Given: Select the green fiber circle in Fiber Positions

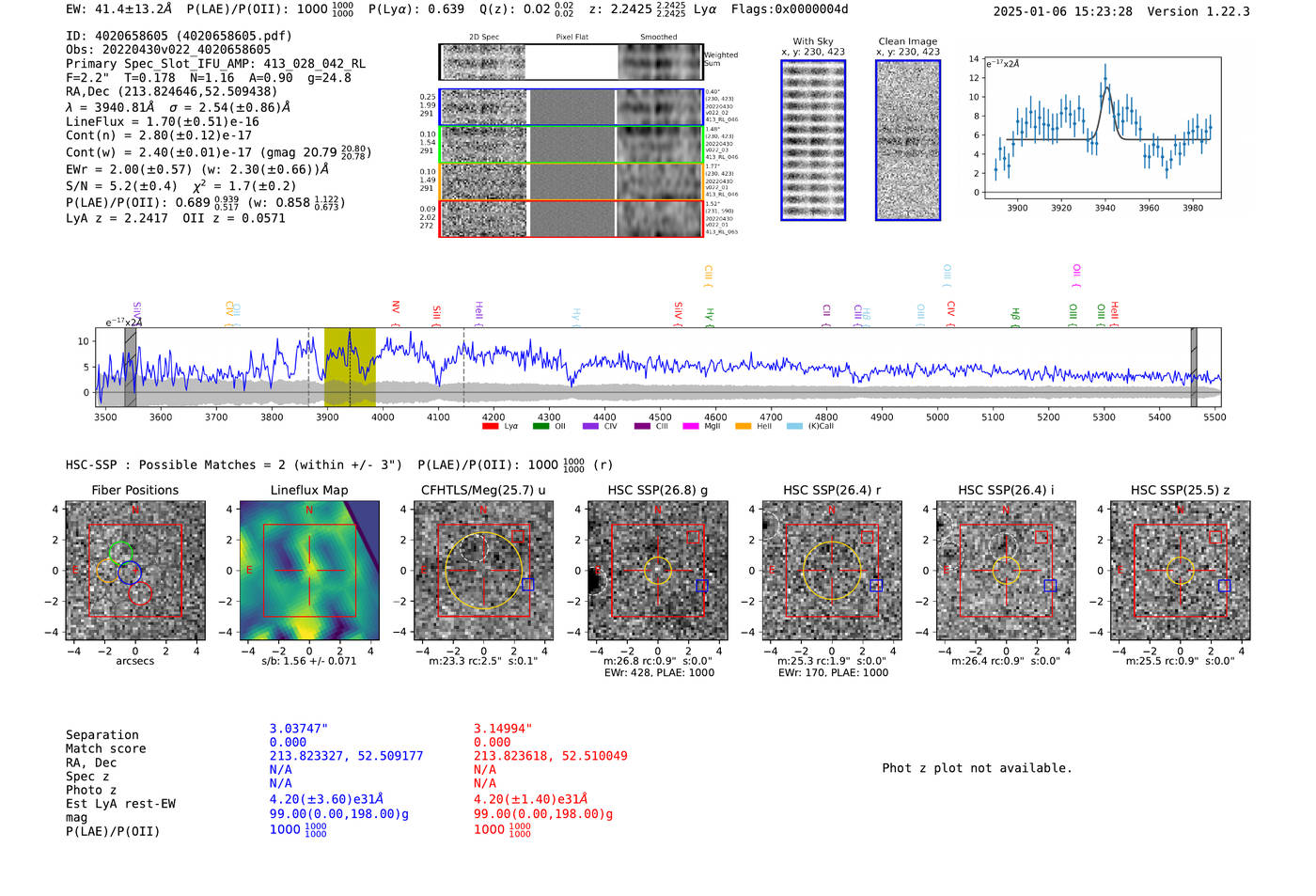Looking at the screenshot, I should (x=120, y=554).
